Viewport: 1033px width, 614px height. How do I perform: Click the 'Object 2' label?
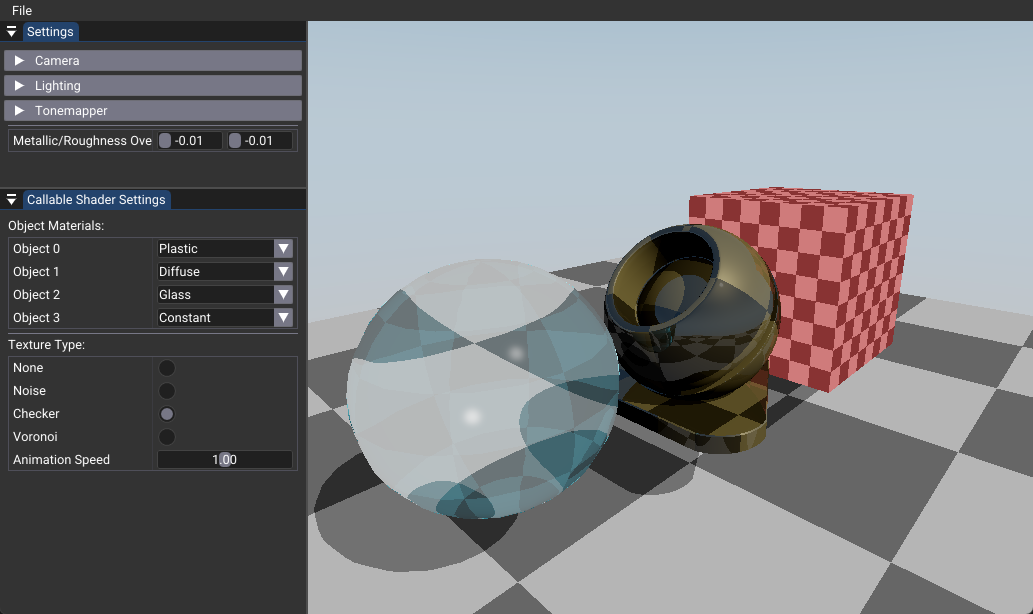point(36,294)
